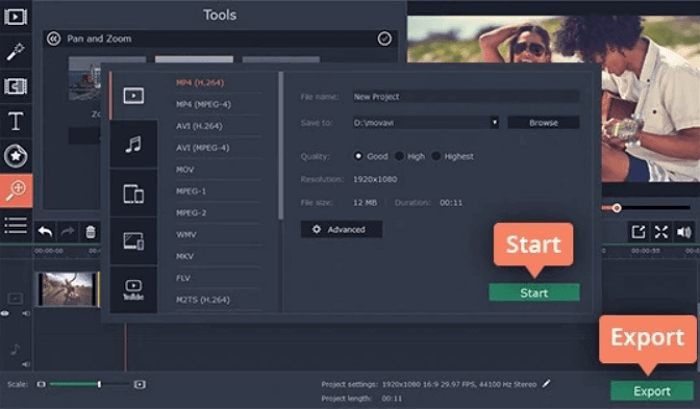This screenshot has width=700, height=409.
Task: Choose High quality option
Action: click(399, 156)
